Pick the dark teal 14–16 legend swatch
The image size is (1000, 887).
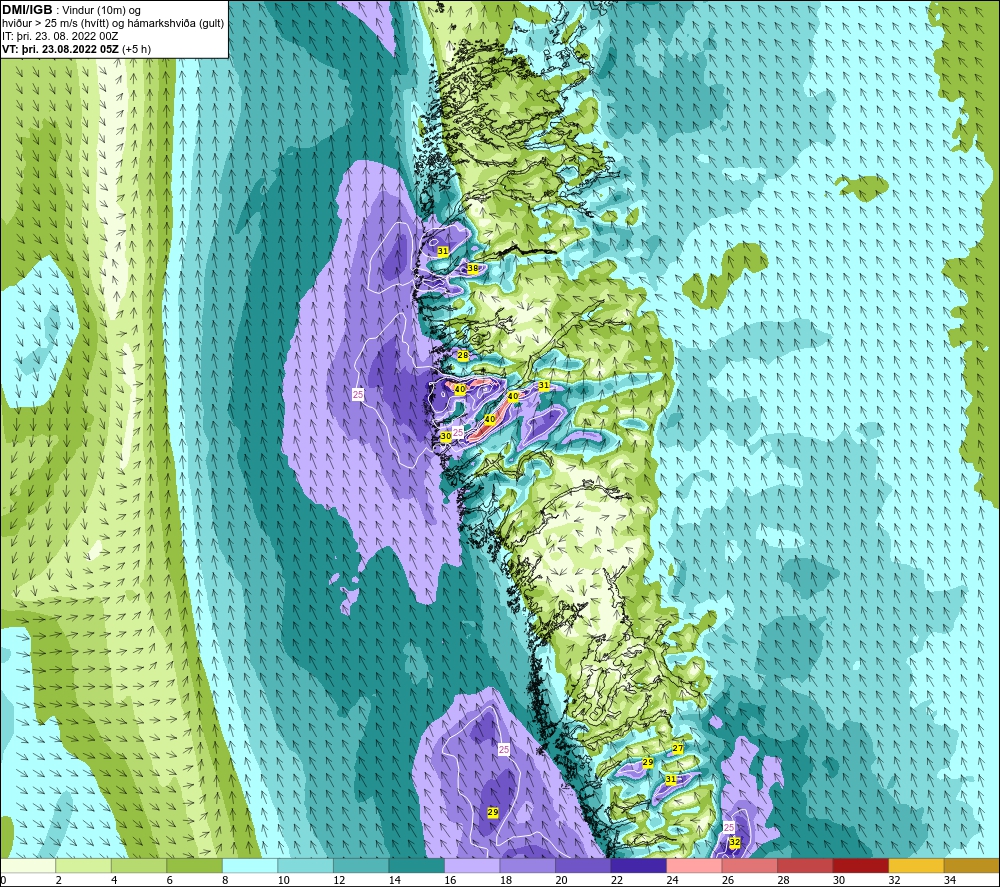click(416, 865)
